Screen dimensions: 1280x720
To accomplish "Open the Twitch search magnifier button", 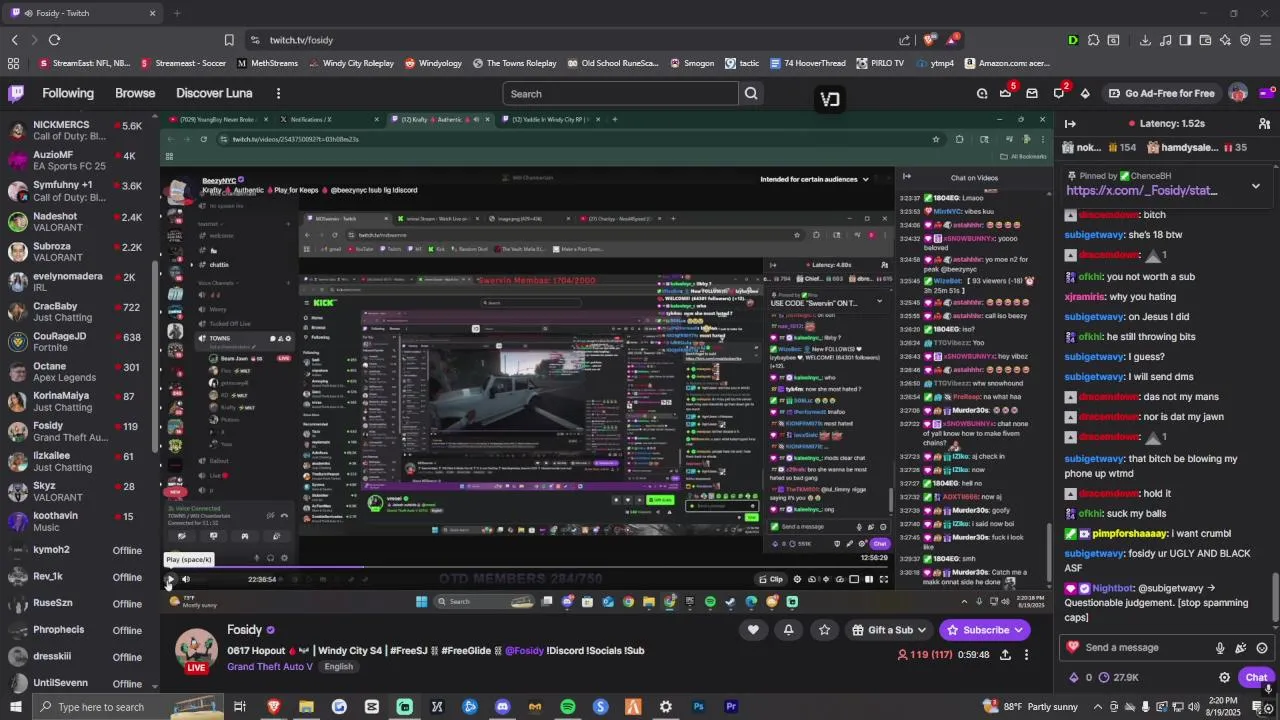I will [x=751, y=94].
